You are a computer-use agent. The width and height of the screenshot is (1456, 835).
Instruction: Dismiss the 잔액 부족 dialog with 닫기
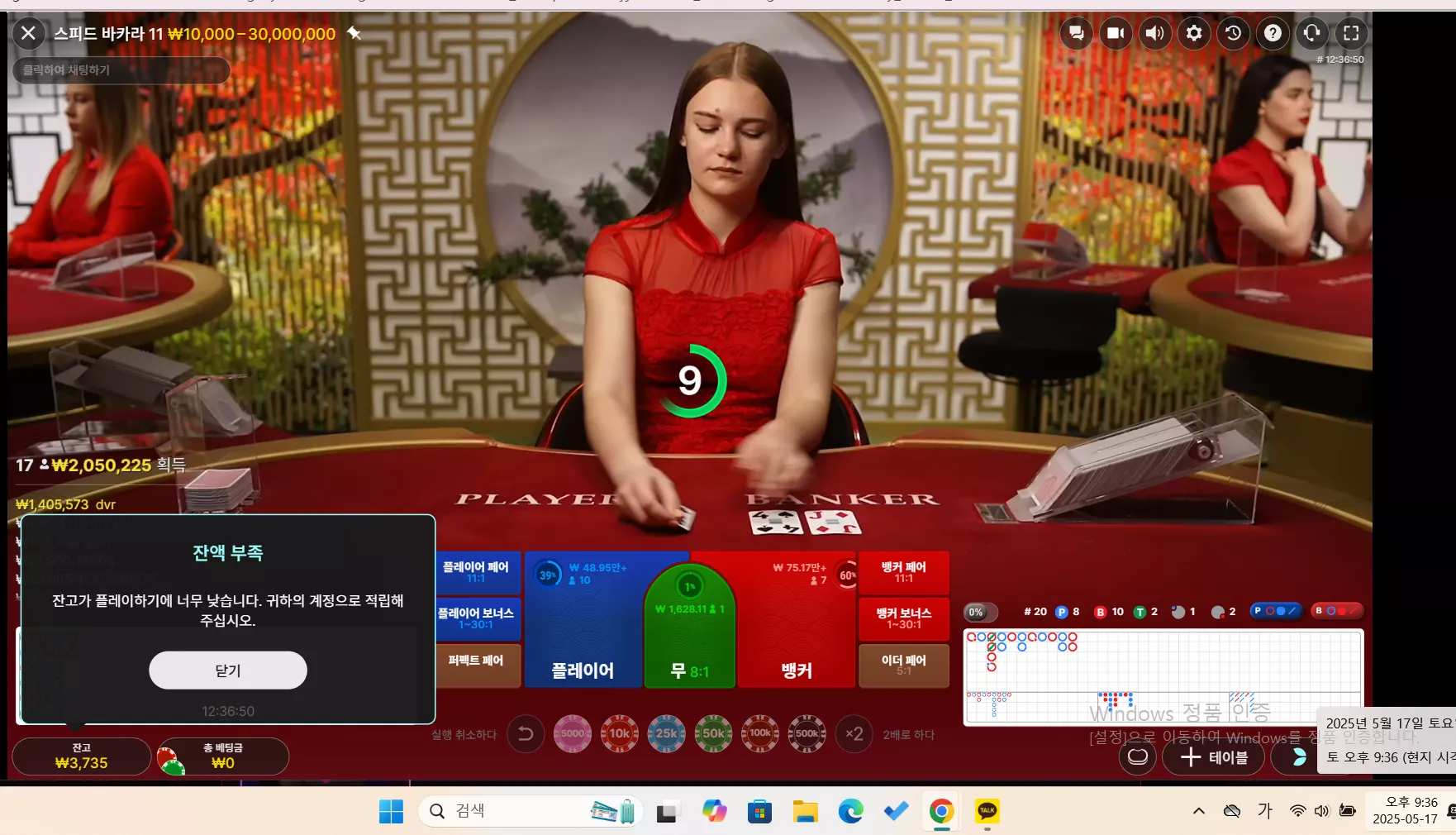pyautogui.click(x=228, y=670)
